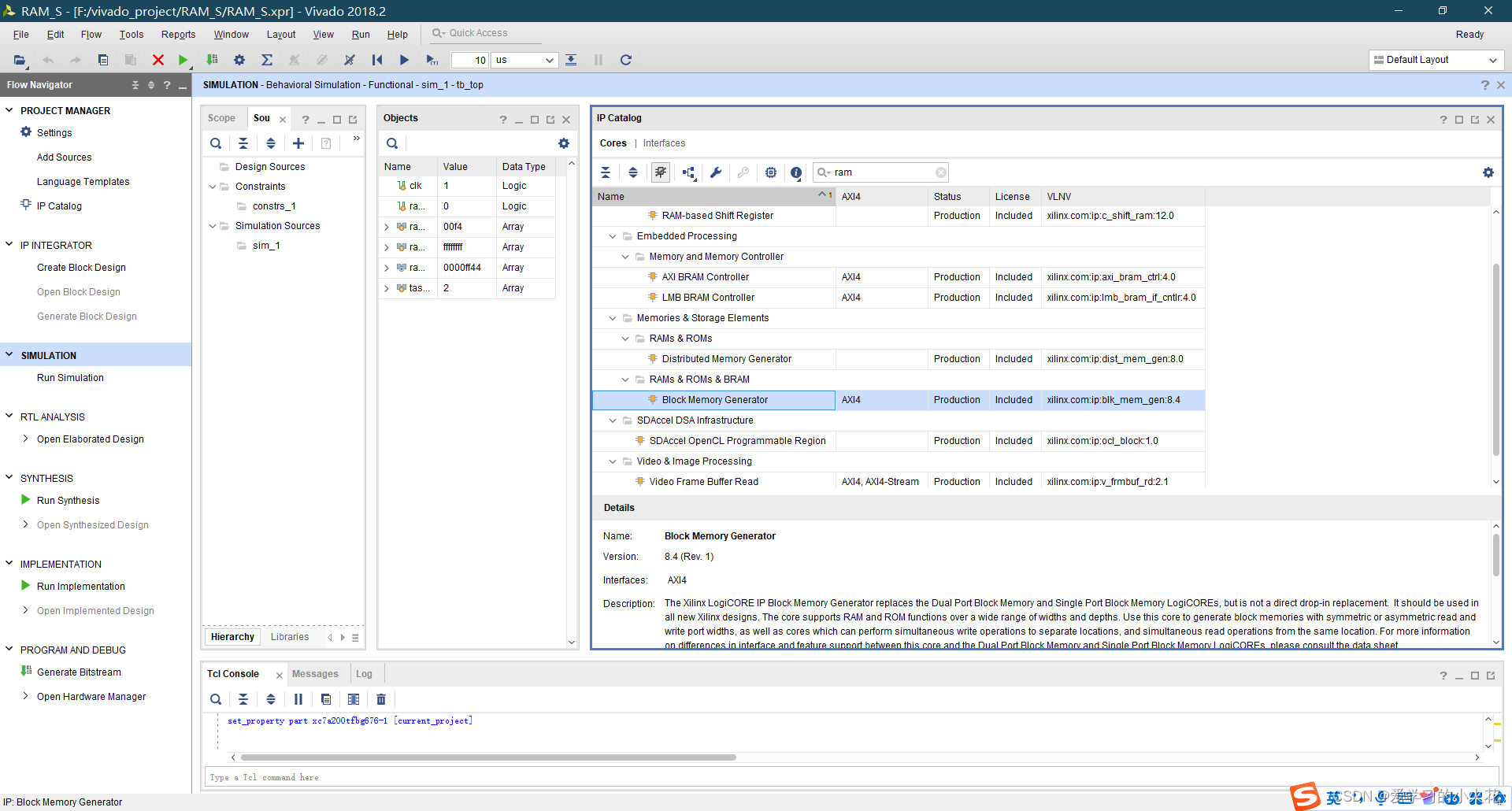Open the Tools menu
This screenshot has width=1512, height=811.
(132, 35)
